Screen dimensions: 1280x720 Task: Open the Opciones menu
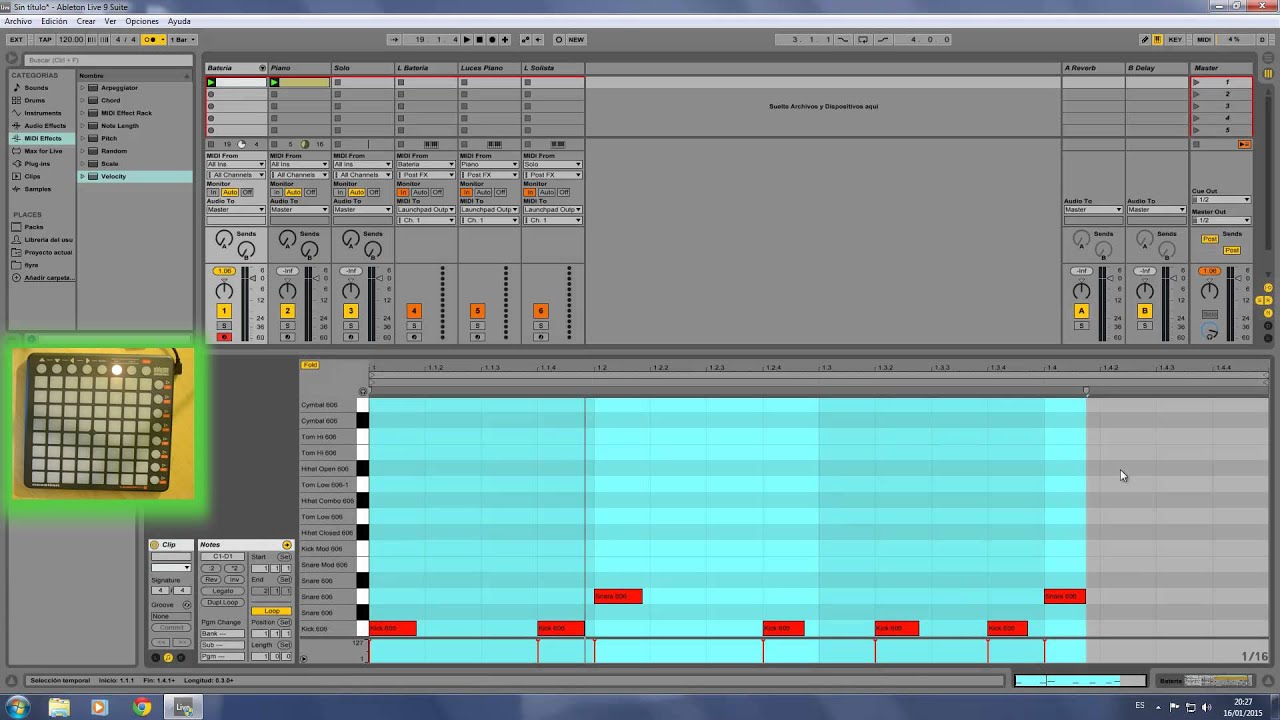[142, 21]
